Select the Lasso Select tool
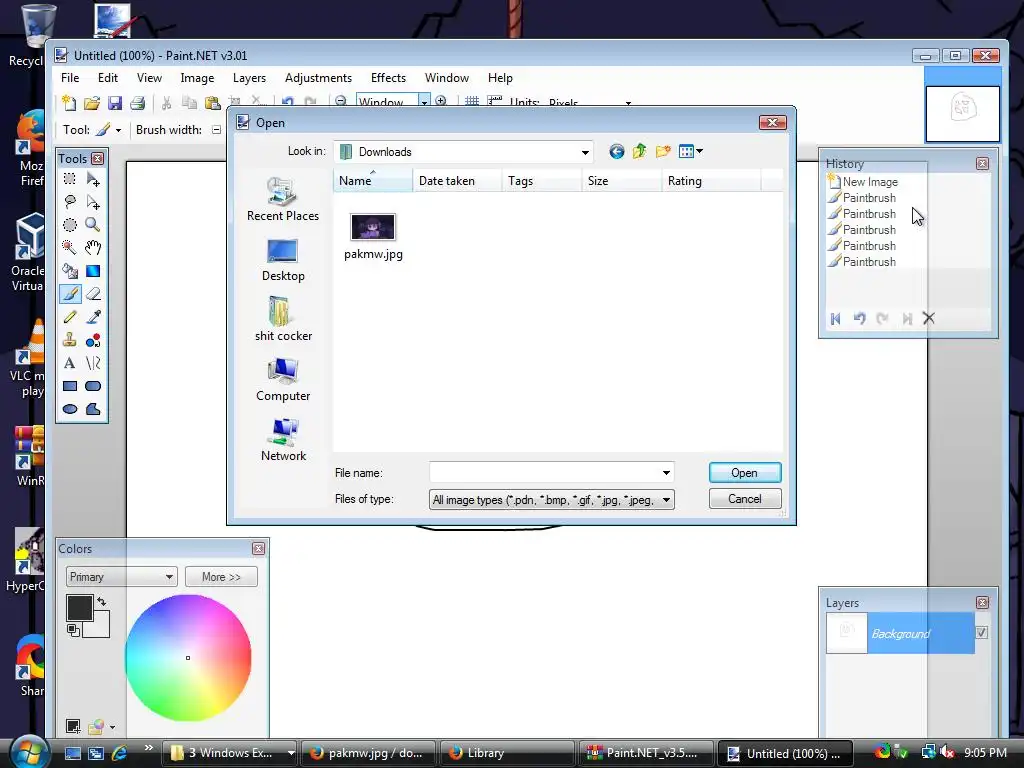The width and height of the screenshot is (1024, 768). 70,202
